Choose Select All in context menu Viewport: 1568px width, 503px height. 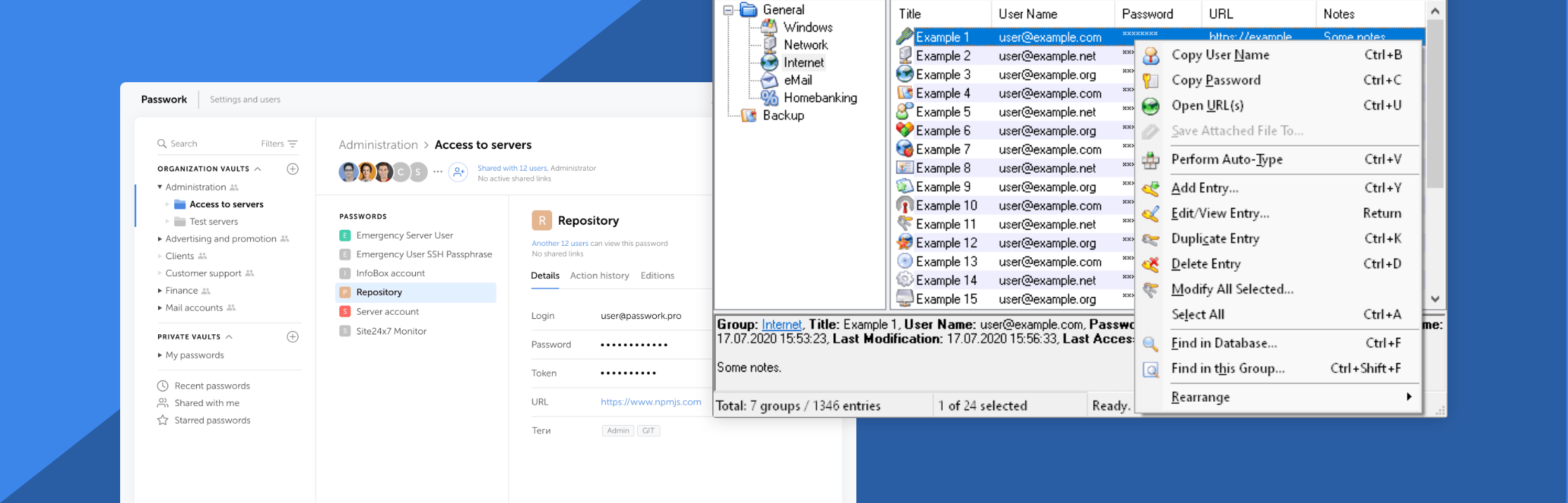point(1278,315)
